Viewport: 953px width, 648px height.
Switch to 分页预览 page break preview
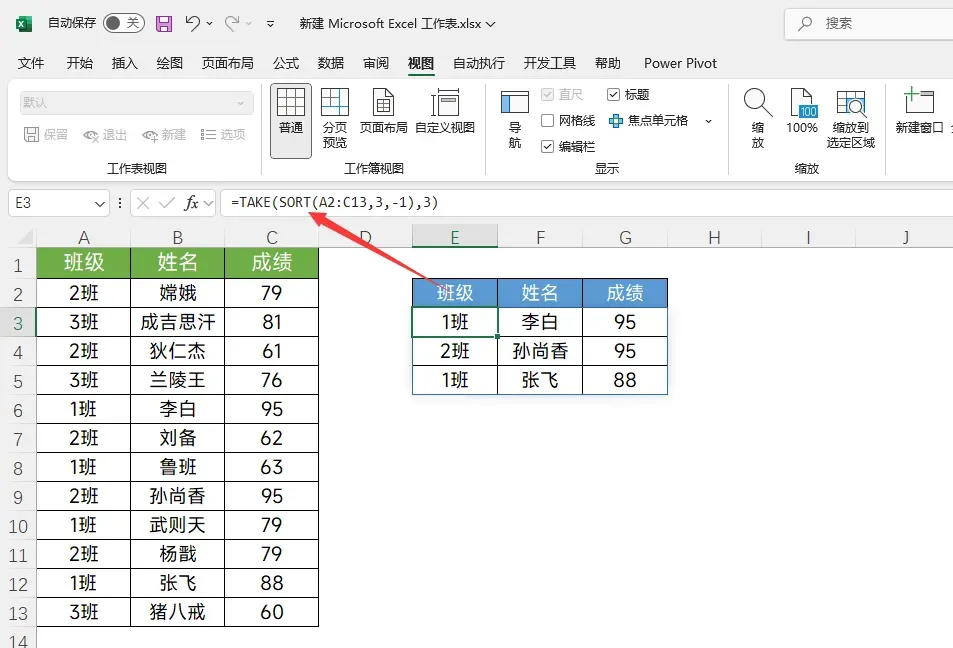pyautogui.click(x=334, y=119)
